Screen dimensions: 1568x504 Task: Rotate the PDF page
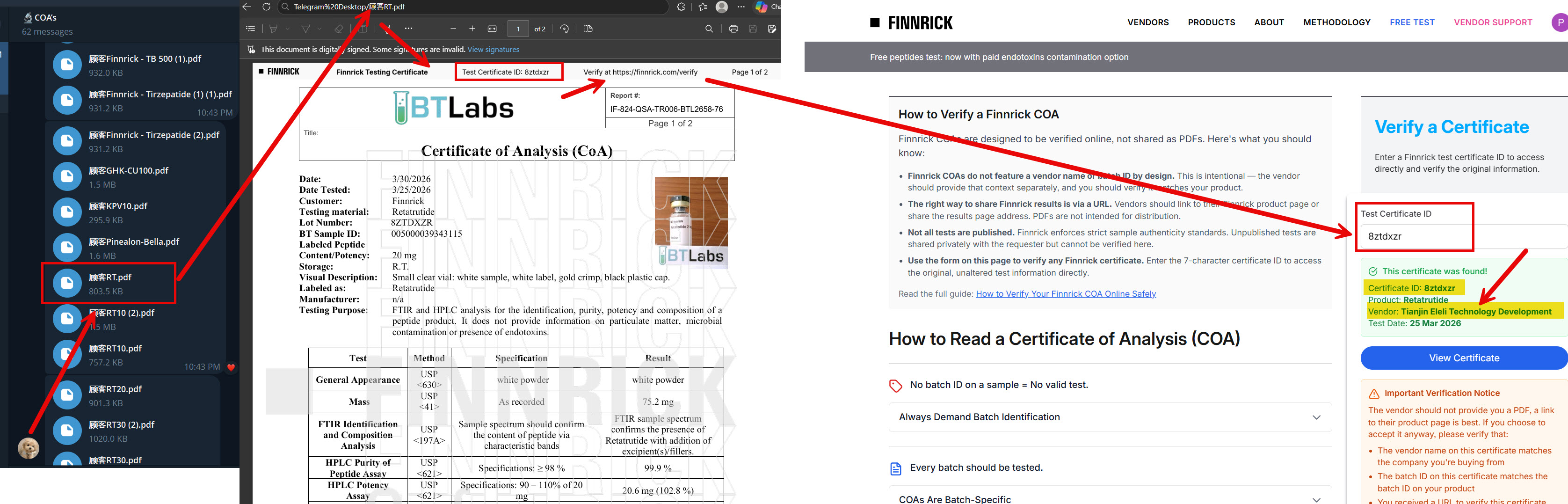(564, 29)
